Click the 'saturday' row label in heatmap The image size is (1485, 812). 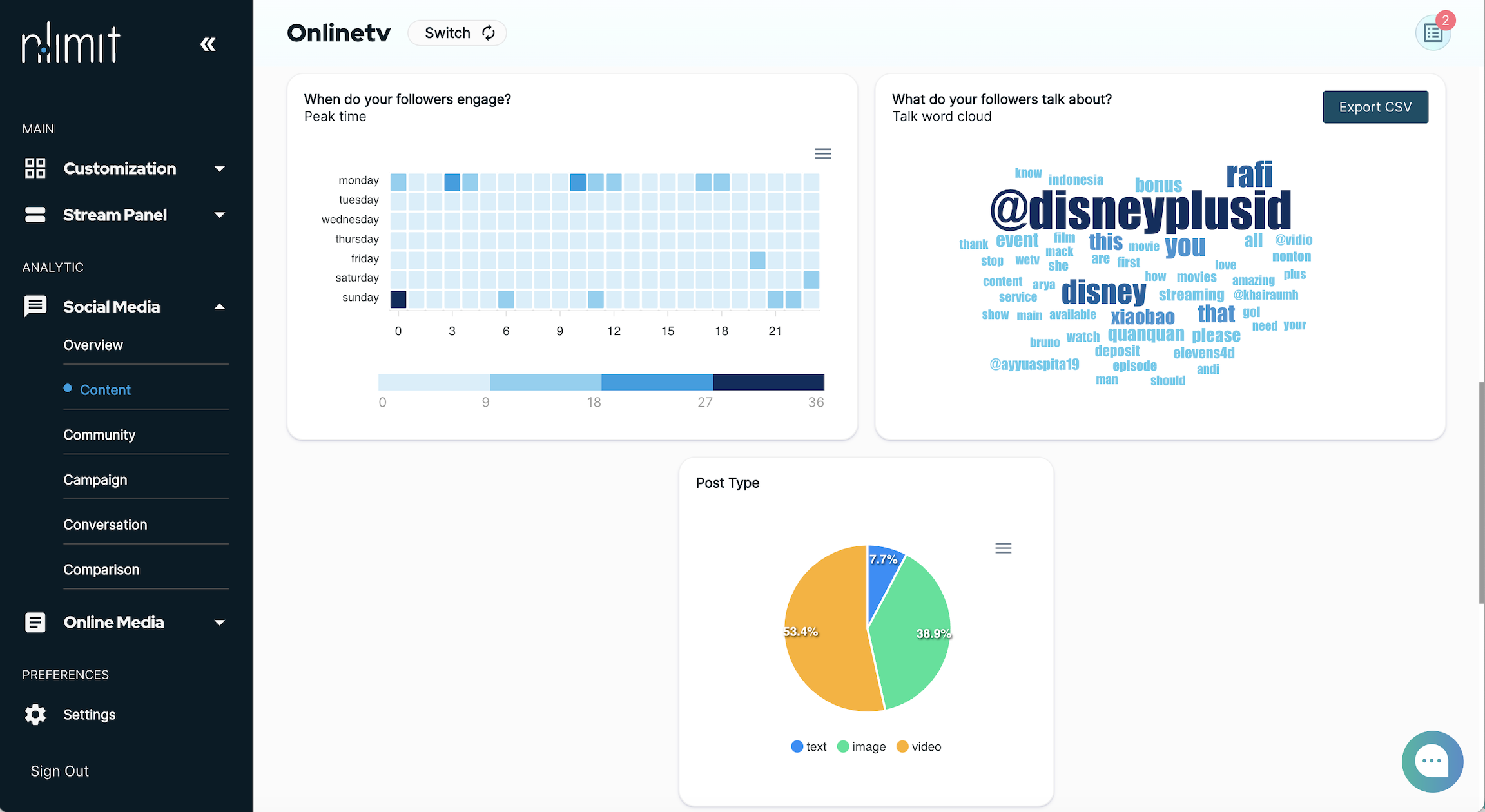coord(357,278)
